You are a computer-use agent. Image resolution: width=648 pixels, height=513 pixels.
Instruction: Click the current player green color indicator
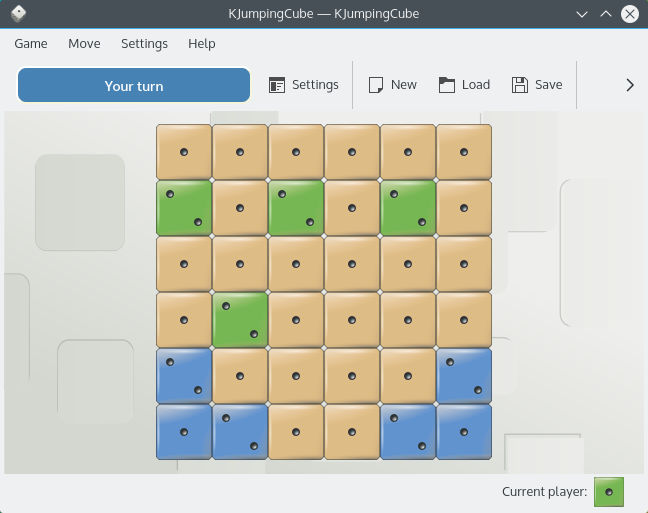(609, 492)
